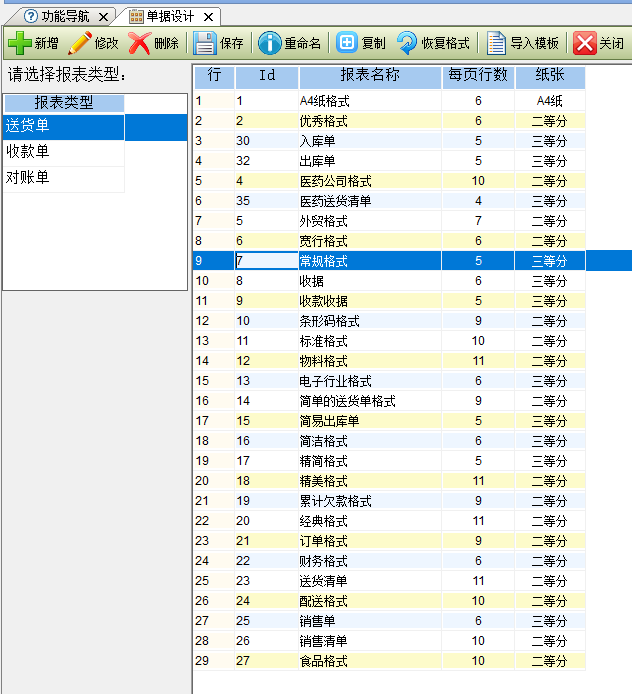Select the 优秀格式 report row
The height and width of the screenshot is (694, 632).
pyautogui.click(x=389, y=121)
